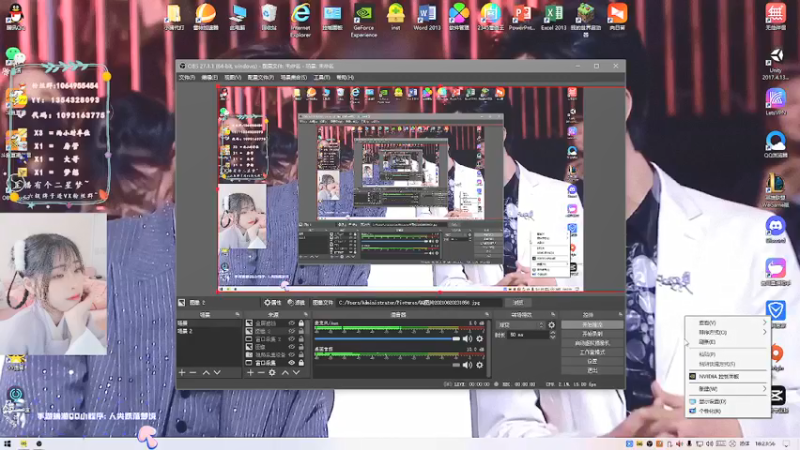Add a new scene with plus icon
Image resolution: width=800 pixels, height=450 pixels.
[182, 373]
